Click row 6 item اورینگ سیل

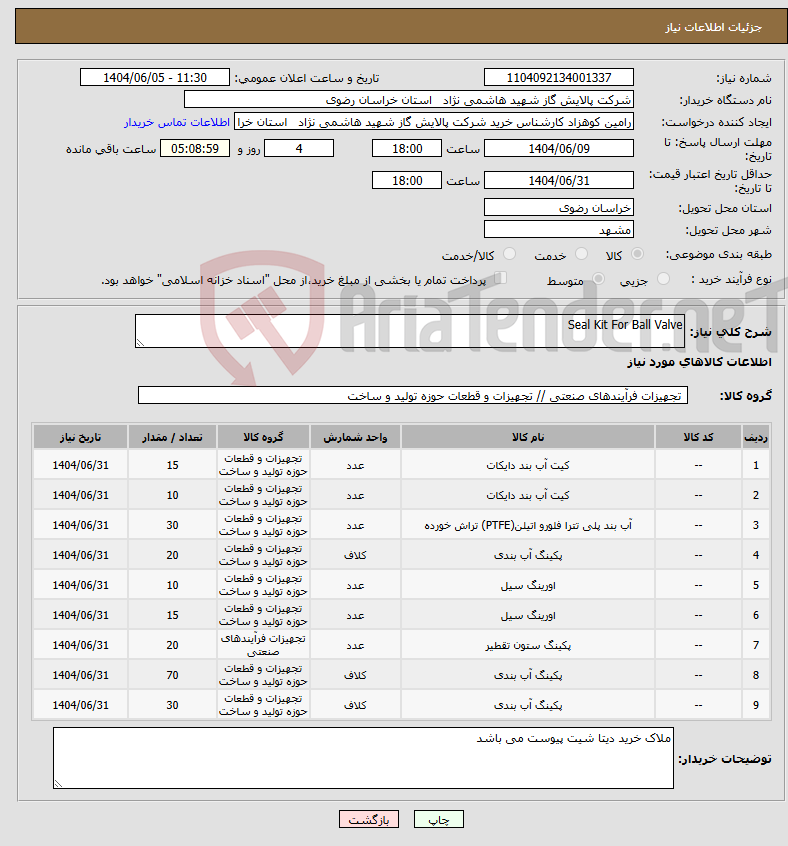(x=527, y=615)
